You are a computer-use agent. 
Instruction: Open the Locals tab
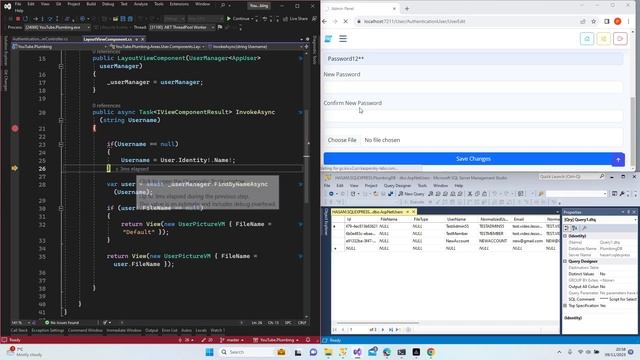(x=201, y=330)
